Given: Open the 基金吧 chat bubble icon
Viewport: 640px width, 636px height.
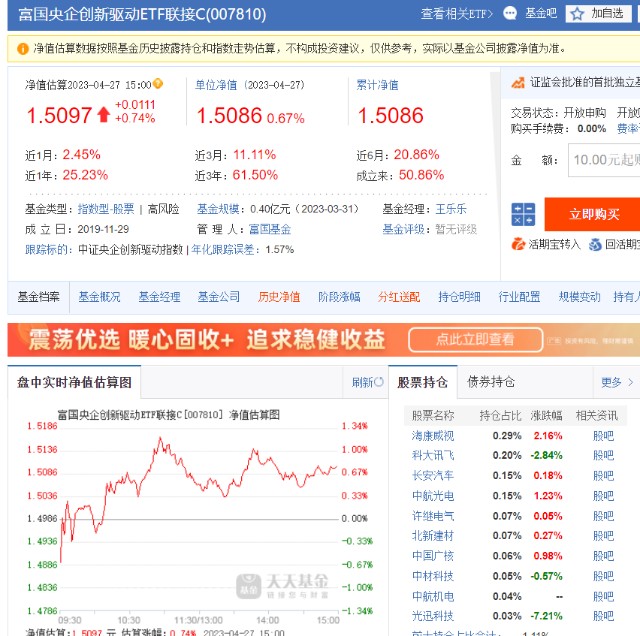Looking at the screenshot, I should point(509,13).
